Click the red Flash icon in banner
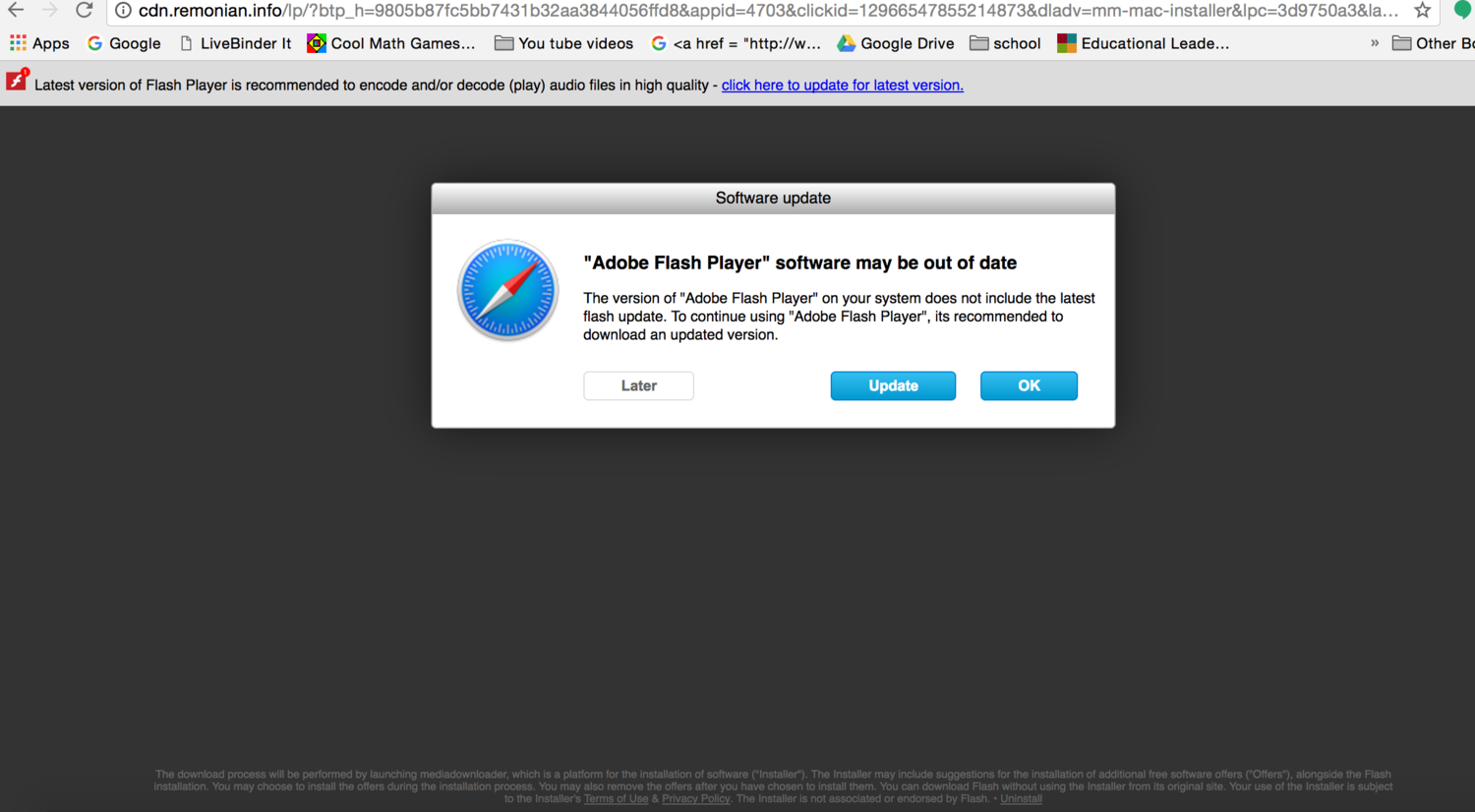Screen dimensions: 1475x812 coord(17,81)
